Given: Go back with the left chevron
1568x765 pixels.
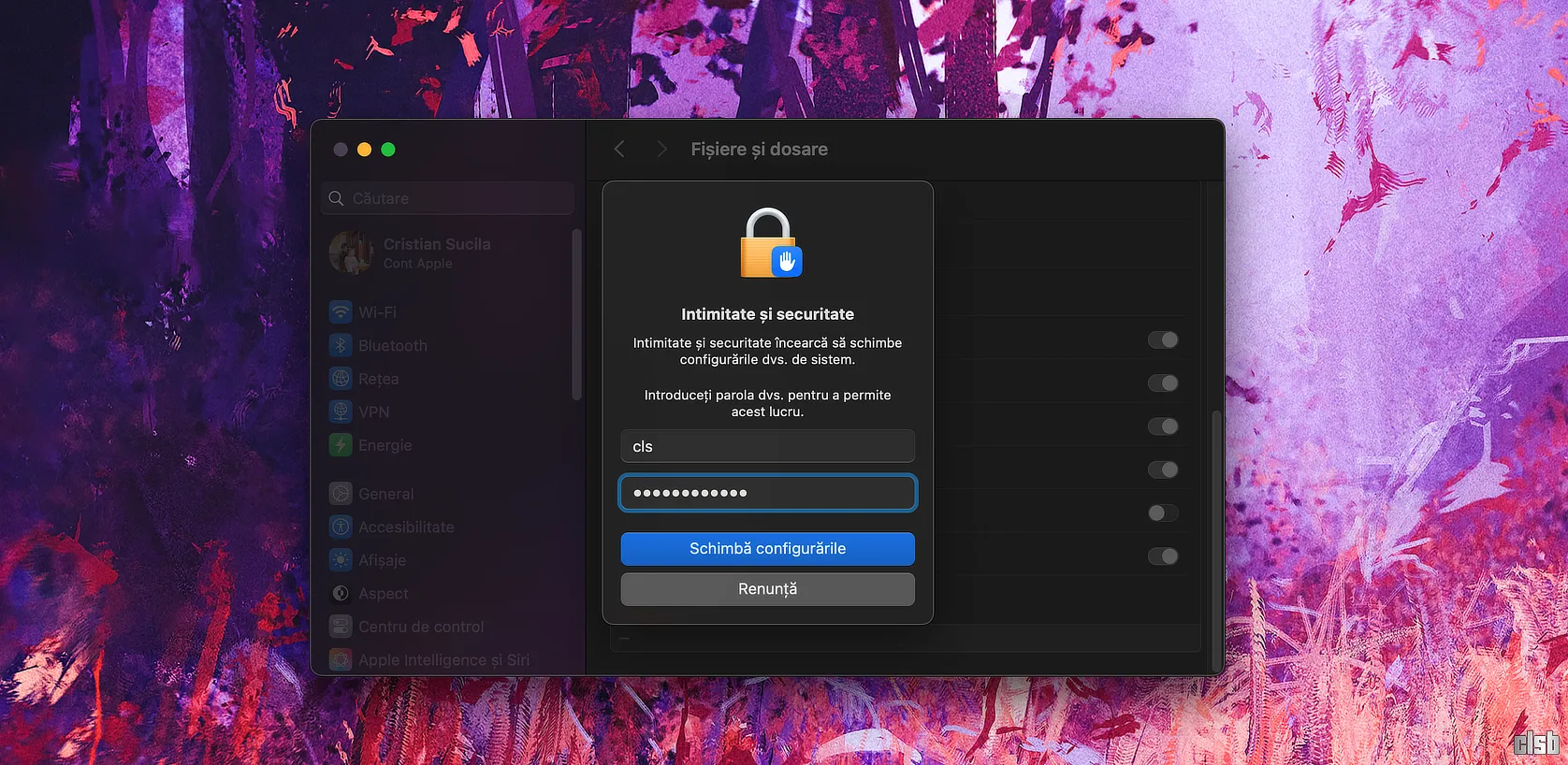Looking at the screenshot, I should point(619,149).
